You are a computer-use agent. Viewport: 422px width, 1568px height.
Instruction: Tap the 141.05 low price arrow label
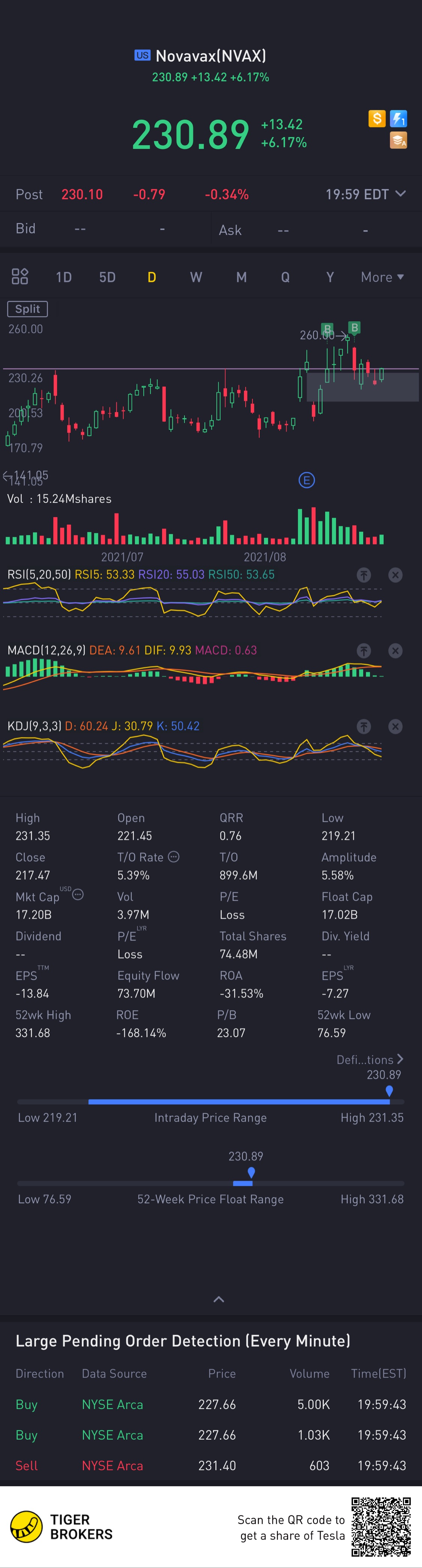[x=25, y=476]
